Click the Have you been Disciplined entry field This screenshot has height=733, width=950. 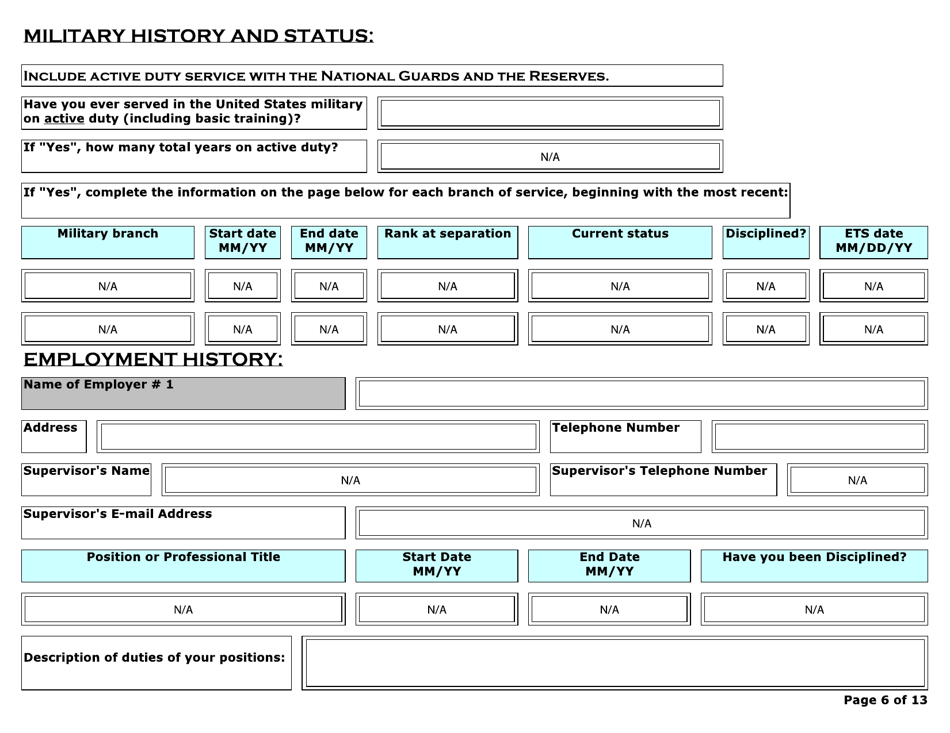pyautogui.click(x=814, y=609)
